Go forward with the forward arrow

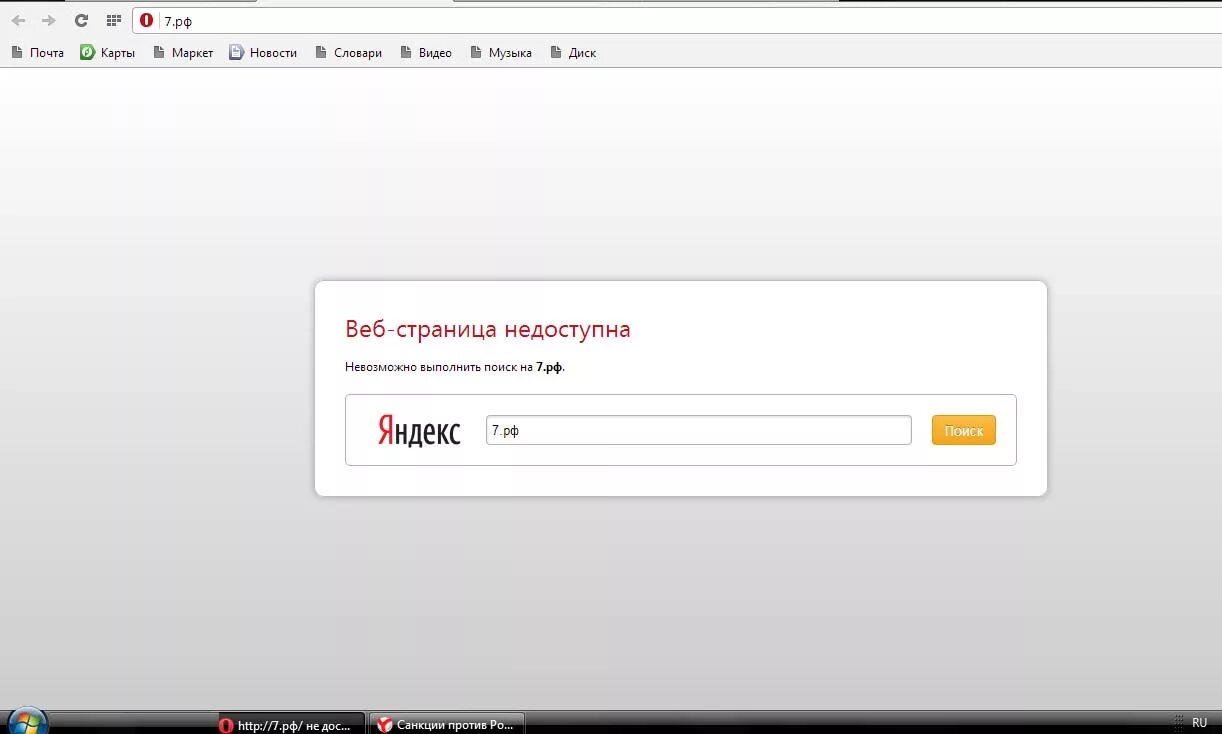[48, 20]
